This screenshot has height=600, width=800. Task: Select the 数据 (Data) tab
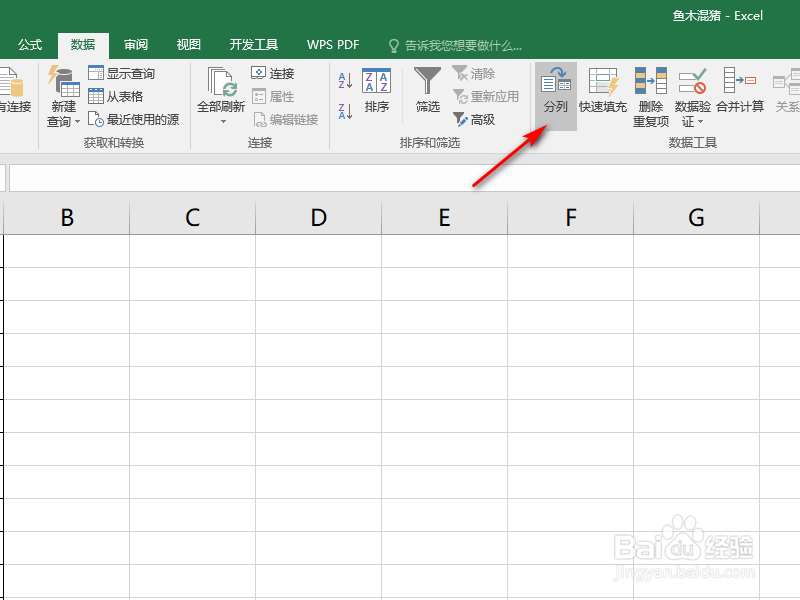(83, 45)
